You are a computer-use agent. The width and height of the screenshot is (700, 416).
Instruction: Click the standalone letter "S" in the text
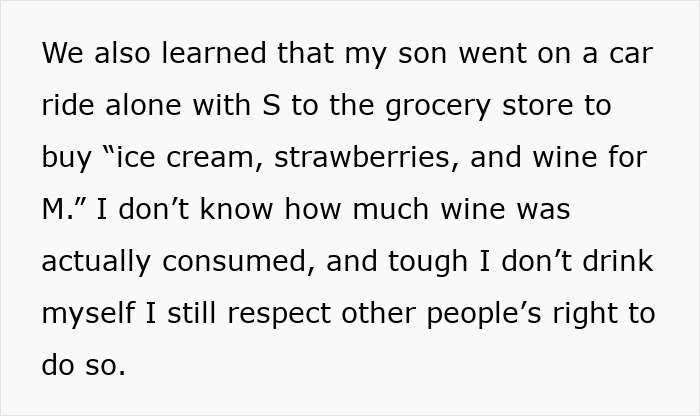coord(271,105)
